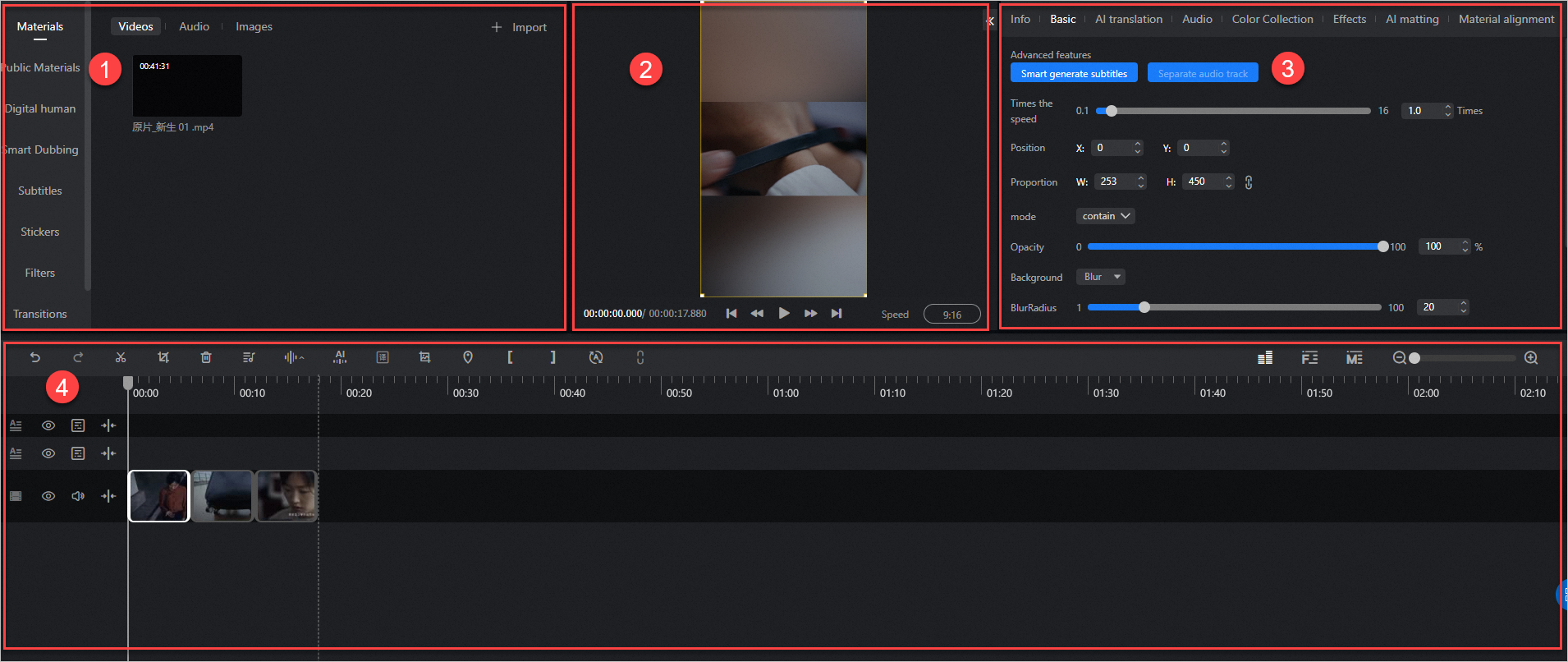Viewport: 1568px width, 662px height.
Task: Increase the BlurRadius stepper value
Action: (1464, 303)
